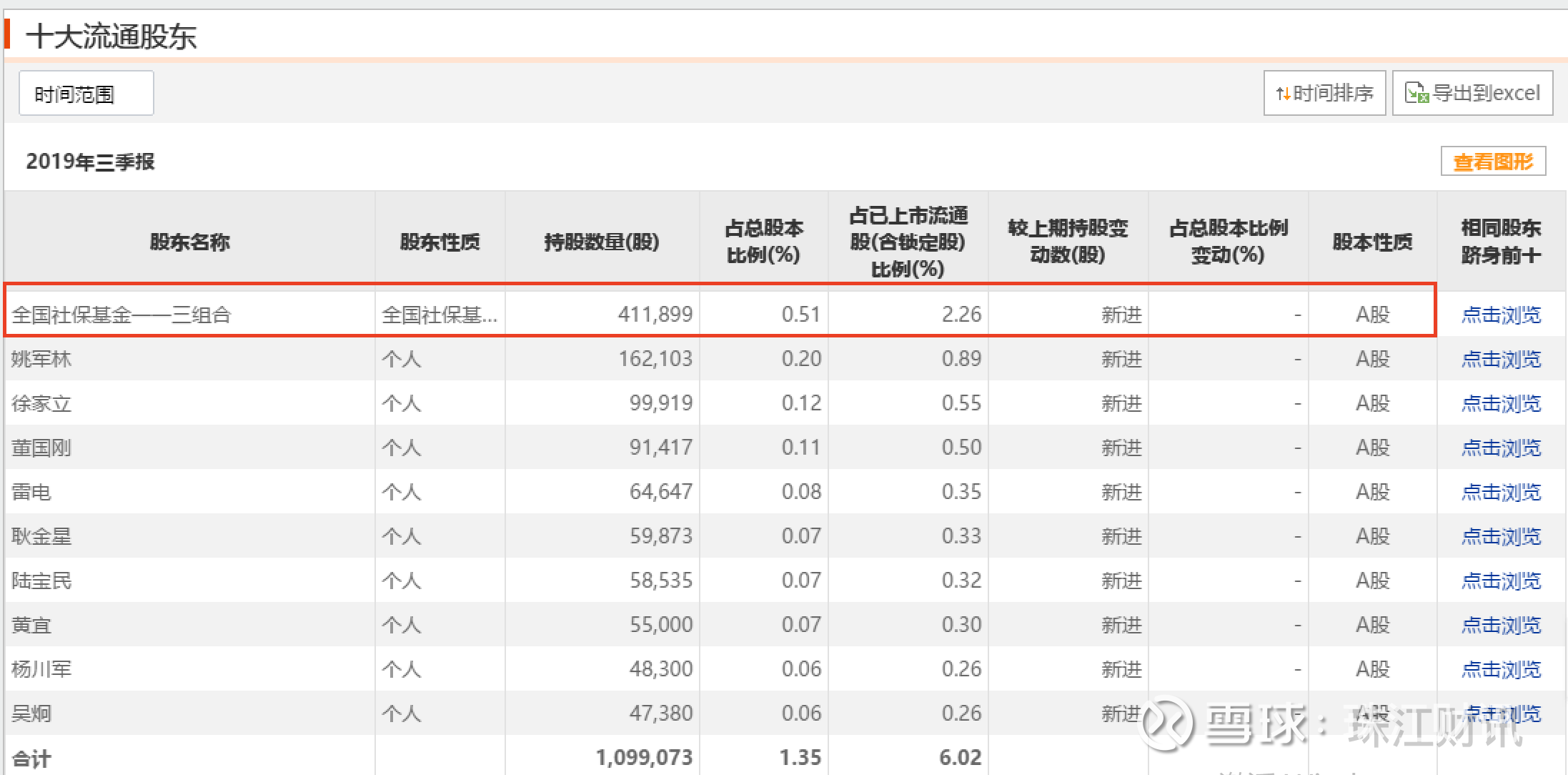Click the holding value 162,103
This screenshot has width=1568, height=775.
pos(655,359)
